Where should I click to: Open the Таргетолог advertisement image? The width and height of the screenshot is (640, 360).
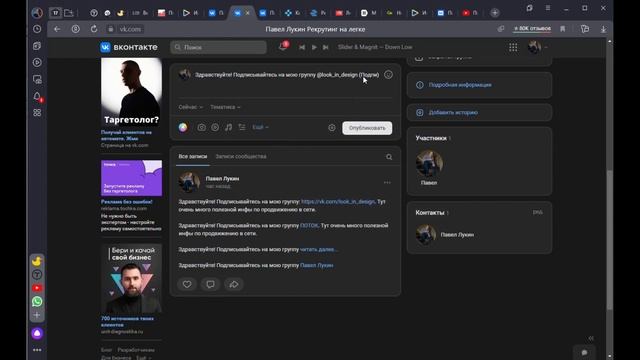coord(131,92)
